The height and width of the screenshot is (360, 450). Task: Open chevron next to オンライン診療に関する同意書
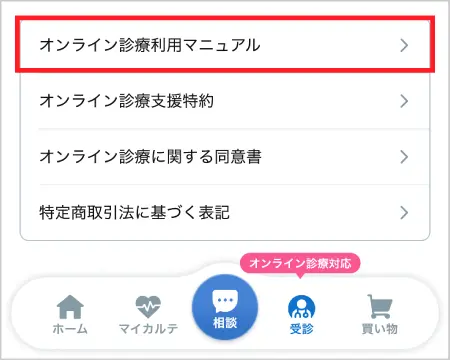pyautogui.click(x=404, y=157)
